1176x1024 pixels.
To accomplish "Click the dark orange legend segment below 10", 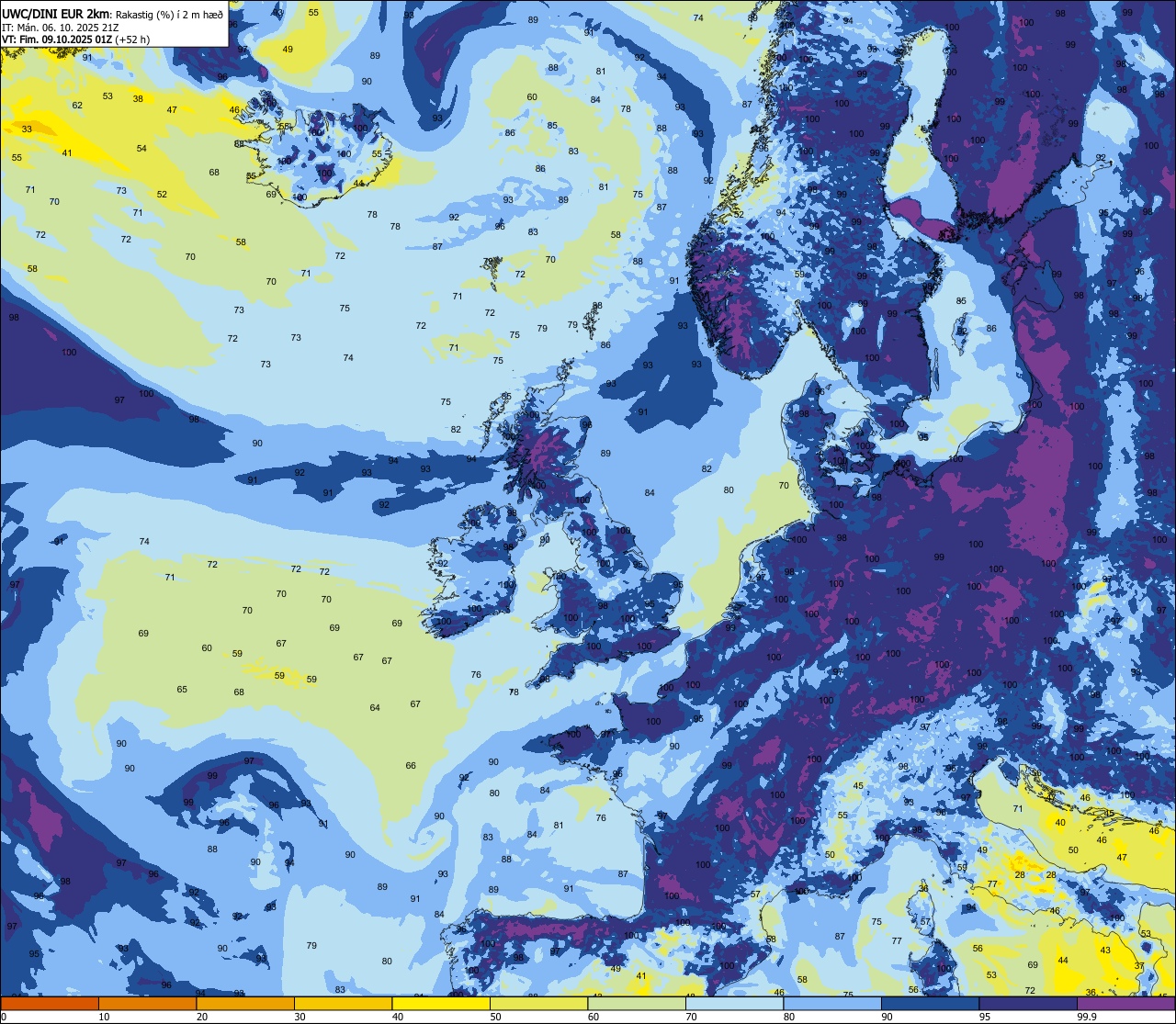I will pyautogui.click(x=50, y=1003).
